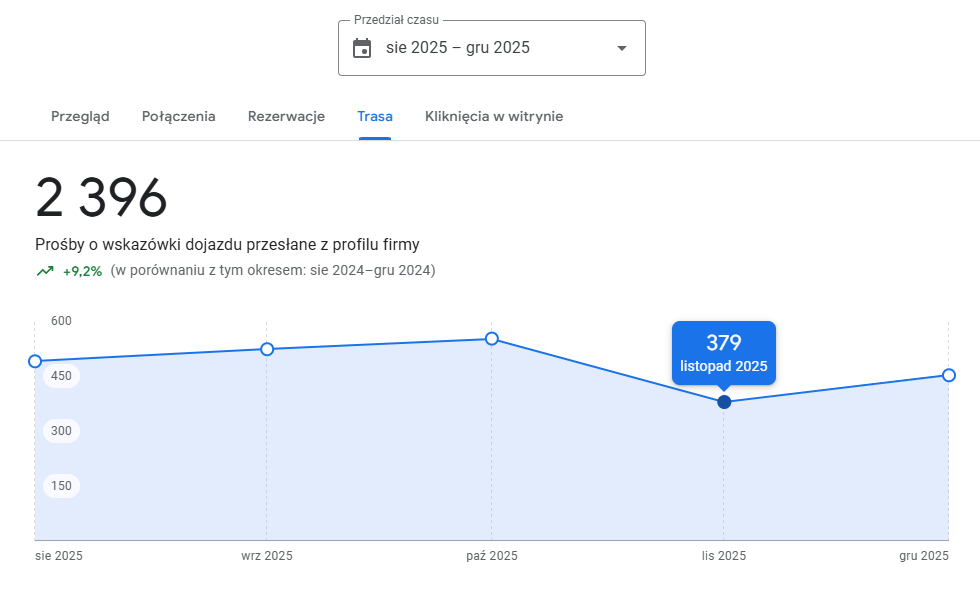Click the green upward trend arrow icon

point(44,270)
